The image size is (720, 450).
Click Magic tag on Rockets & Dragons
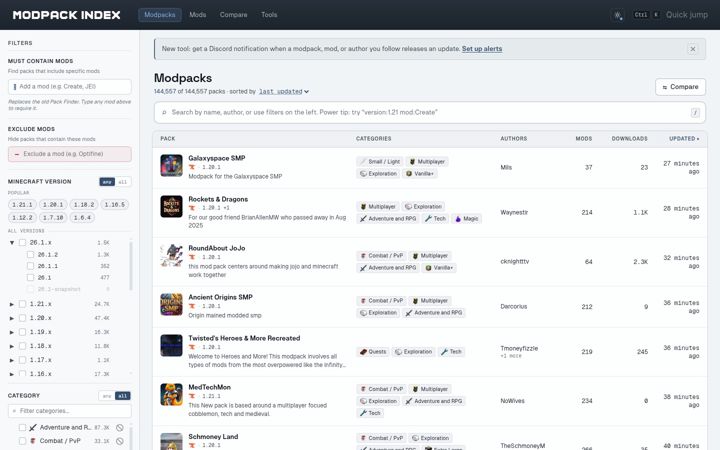coord(467,219)
